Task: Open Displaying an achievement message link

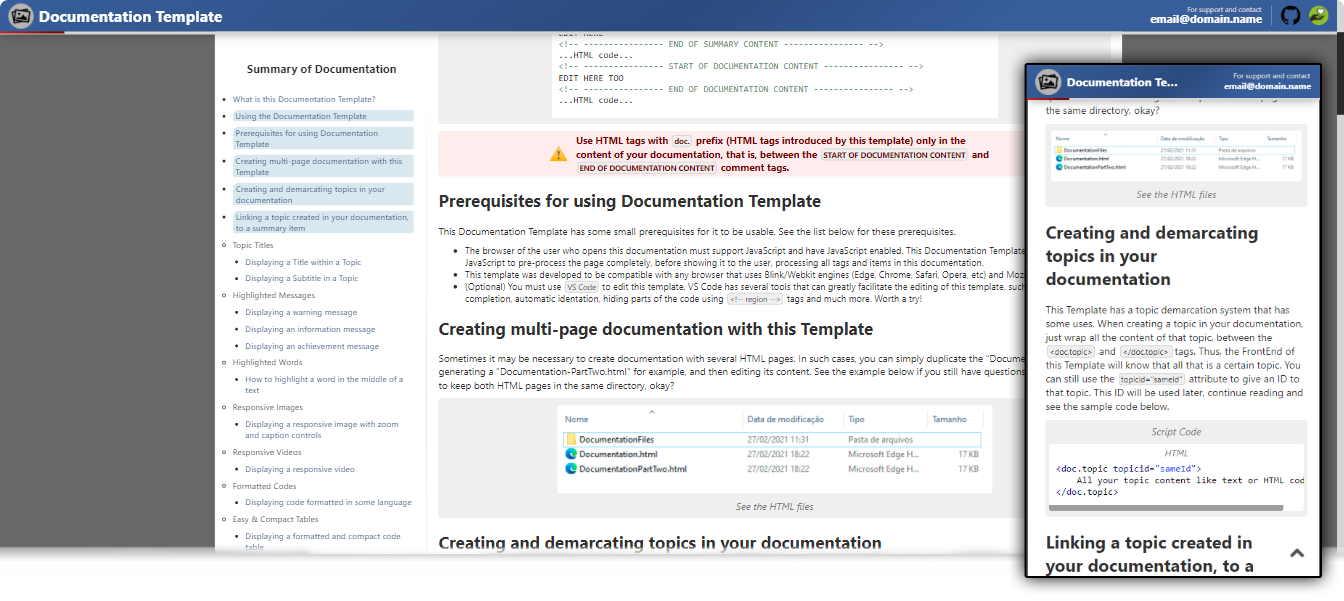Action: pos(312,346)
